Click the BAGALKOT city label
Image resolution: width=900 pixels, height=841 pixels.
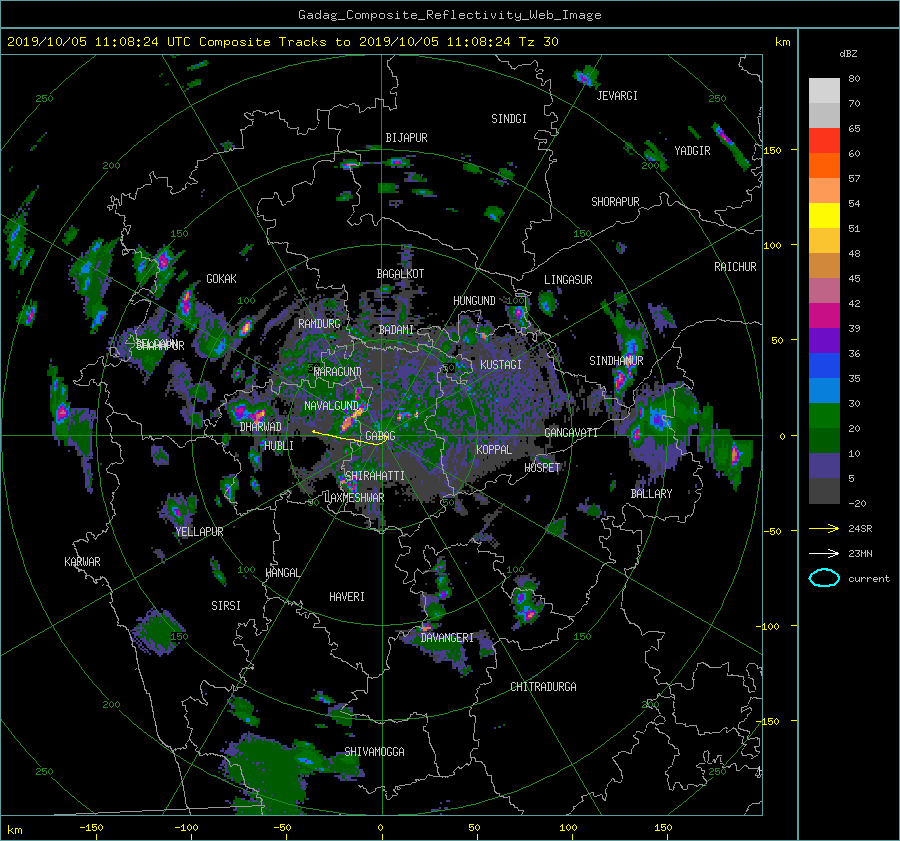coord(400,274)
